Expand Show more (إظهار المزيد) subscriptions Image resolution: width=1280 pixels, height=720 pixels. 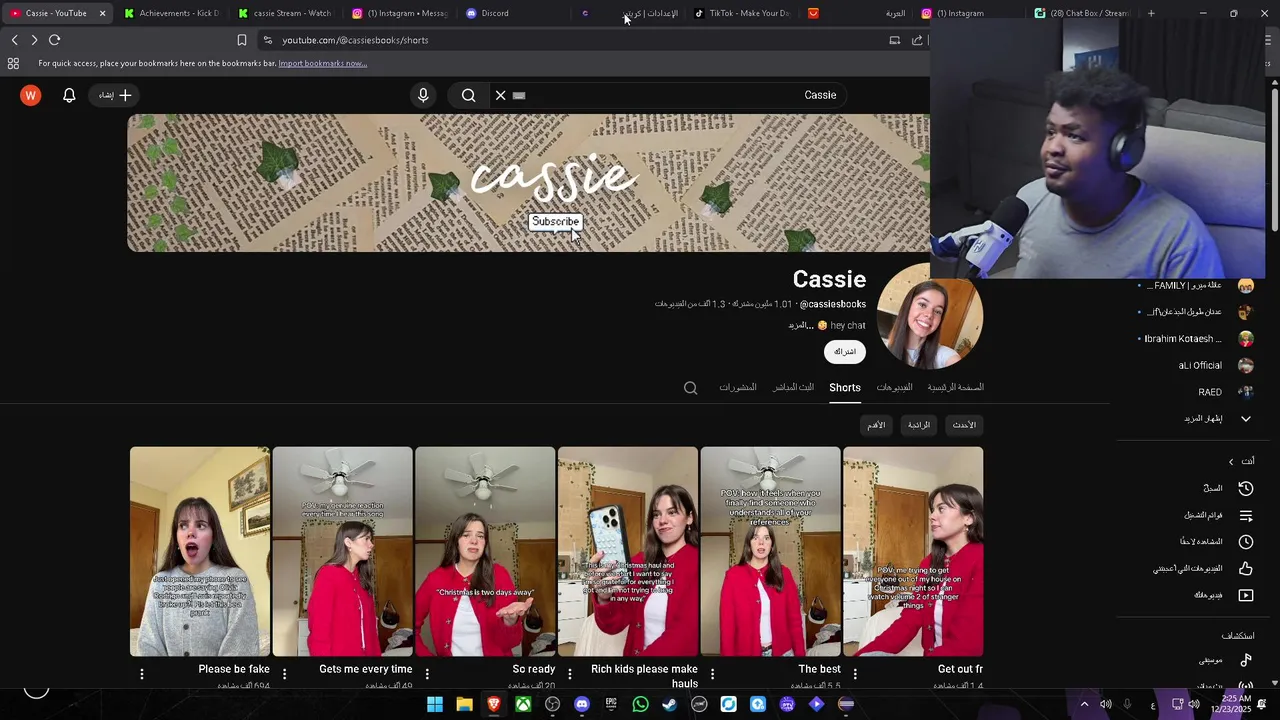point(1218,418)
